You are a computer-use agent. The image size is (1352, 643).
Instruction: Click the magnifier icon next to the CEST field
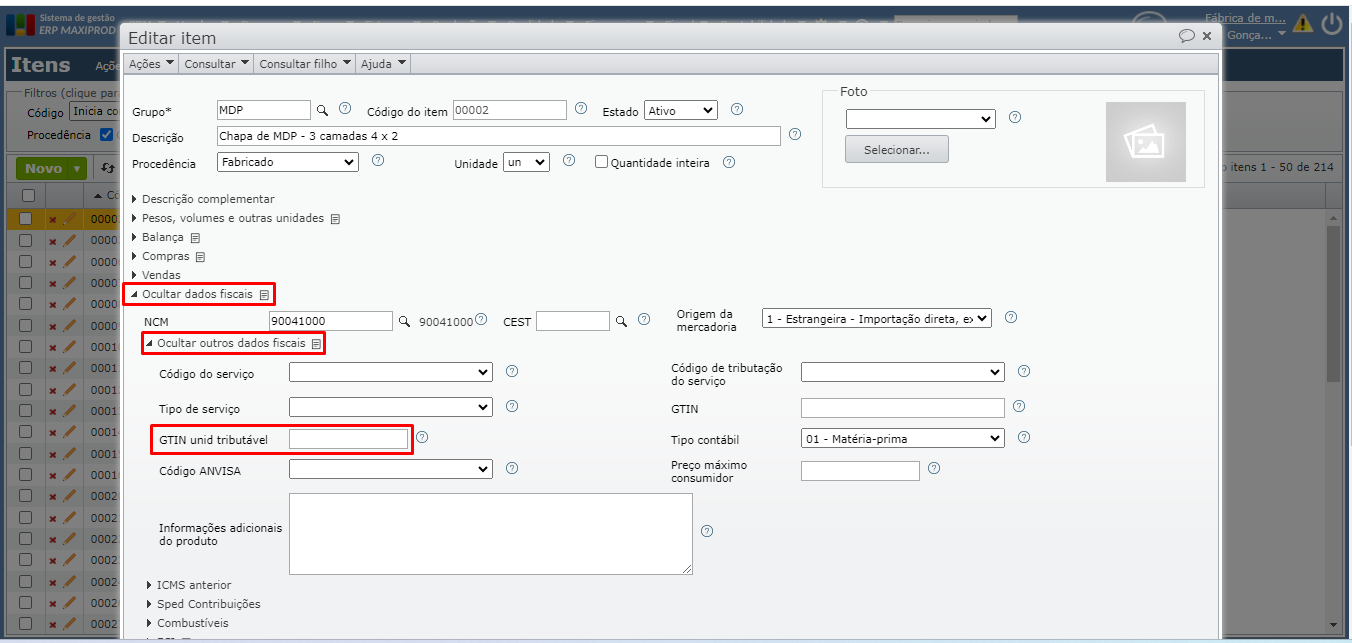[621, 321]
